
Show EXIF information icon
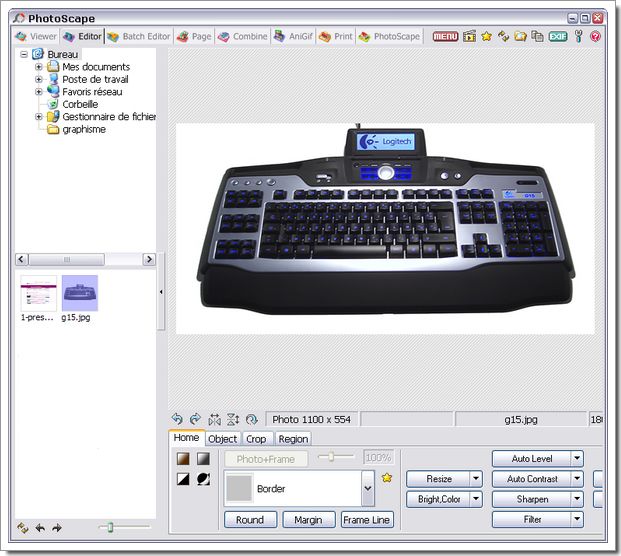coord(558,36)
